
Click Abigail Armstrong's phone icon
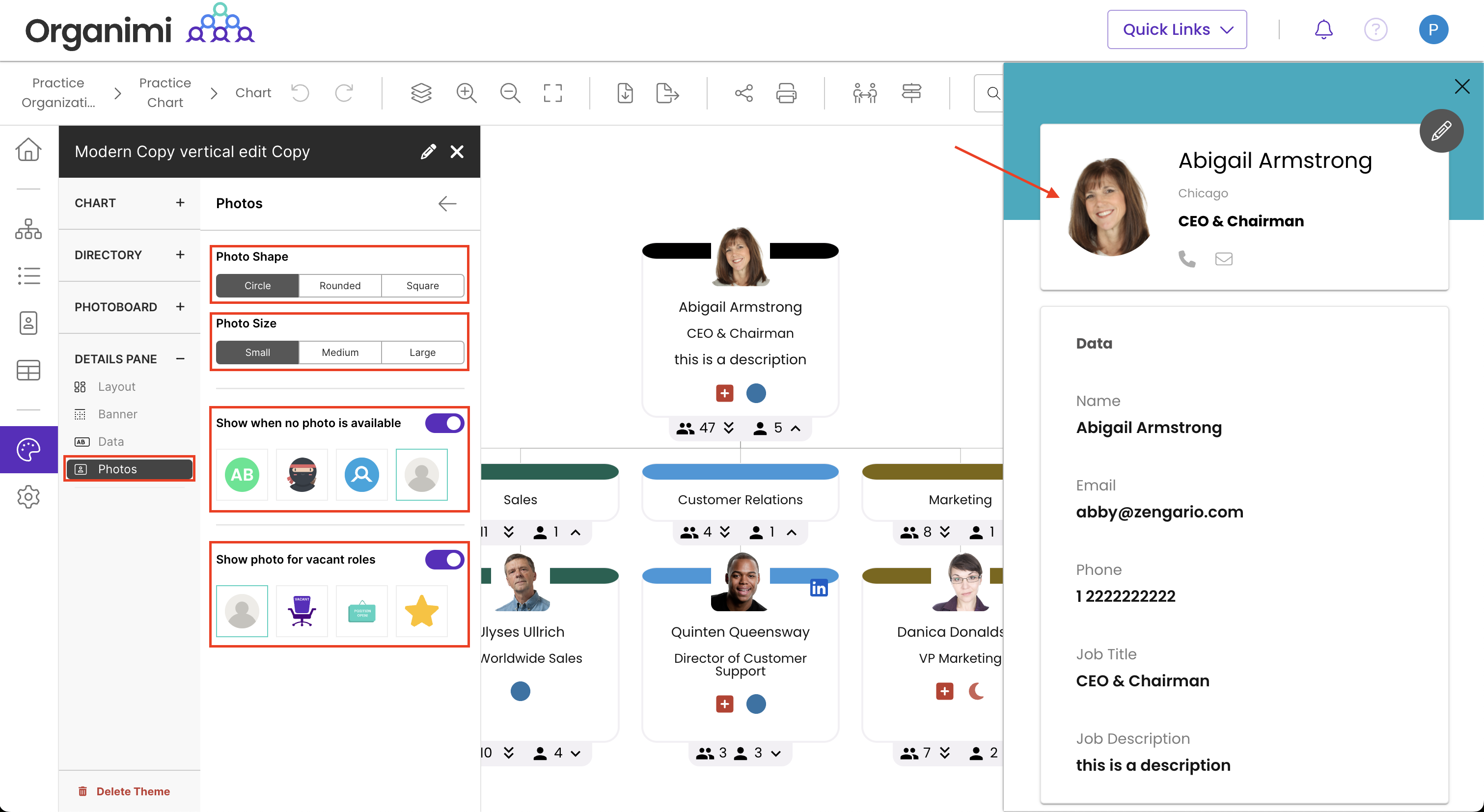pos(1187,259)
